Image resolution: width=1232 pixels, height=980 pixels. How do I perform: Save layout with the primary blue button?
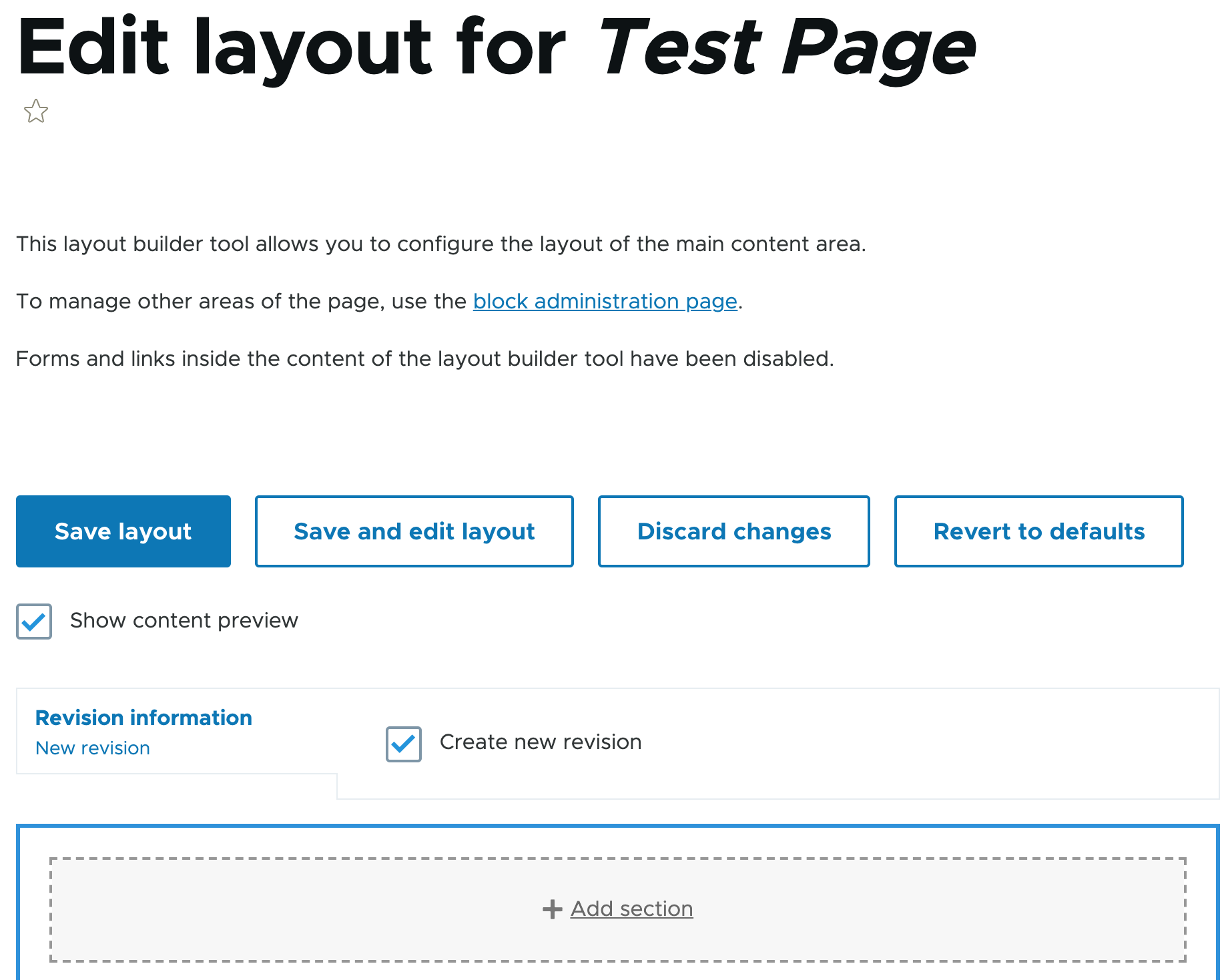tap(123, 531)
